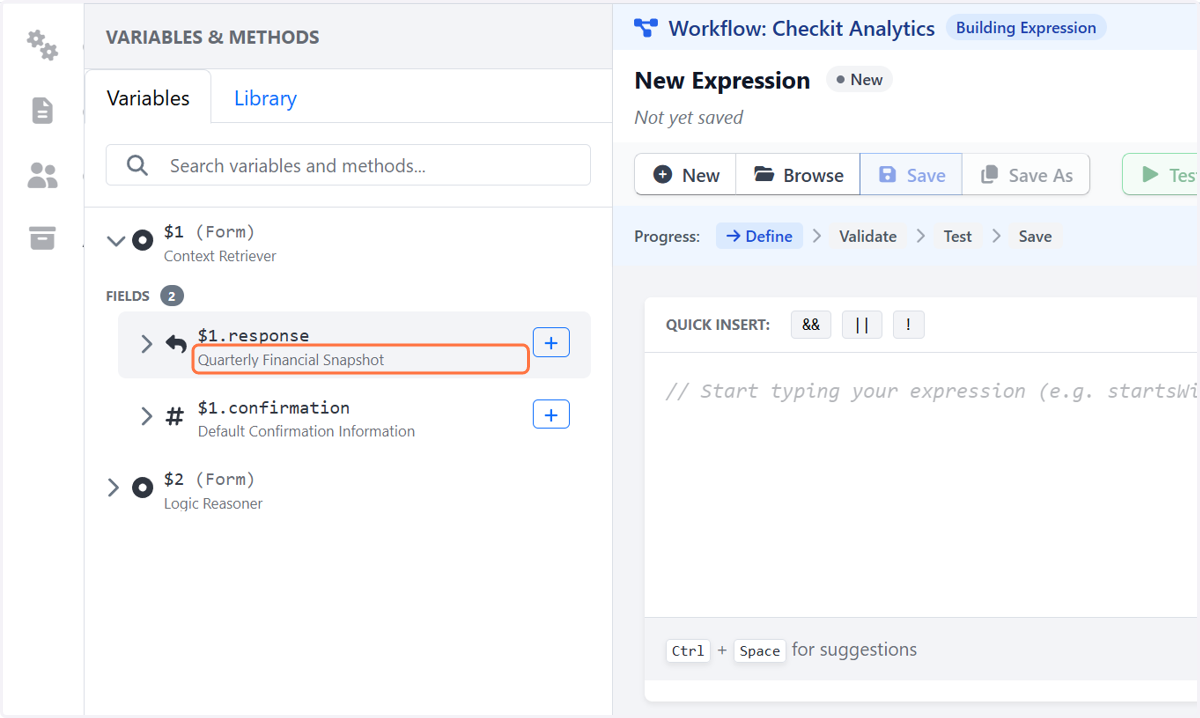Click the Context Retriever label
Image resolution: width=1200 pixels, height=718 pixels.
coord(220,256)
